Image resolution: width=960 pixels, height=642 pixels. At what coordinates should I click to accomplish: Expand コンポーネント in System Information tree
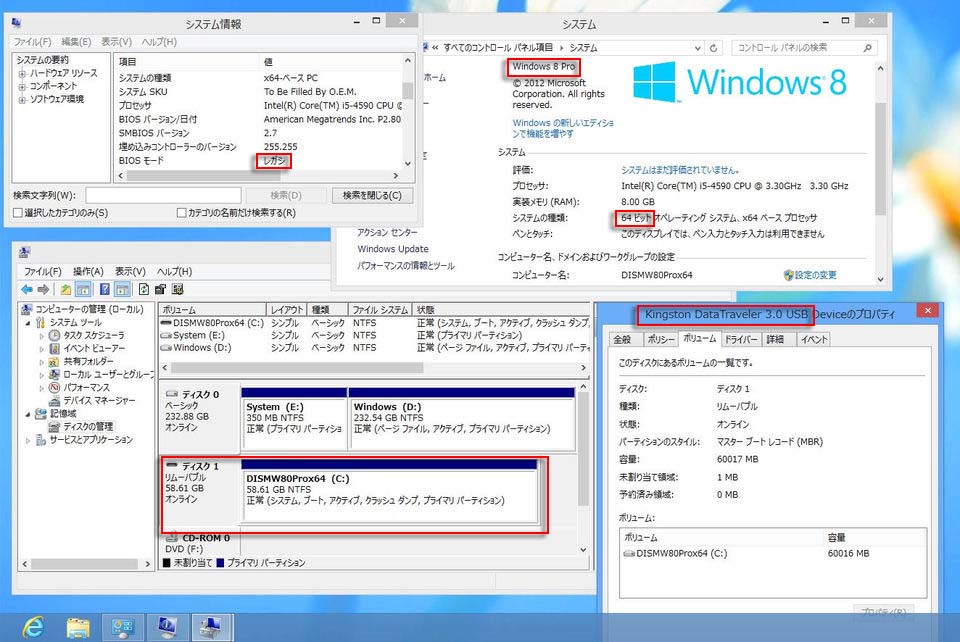coord(22,86)
